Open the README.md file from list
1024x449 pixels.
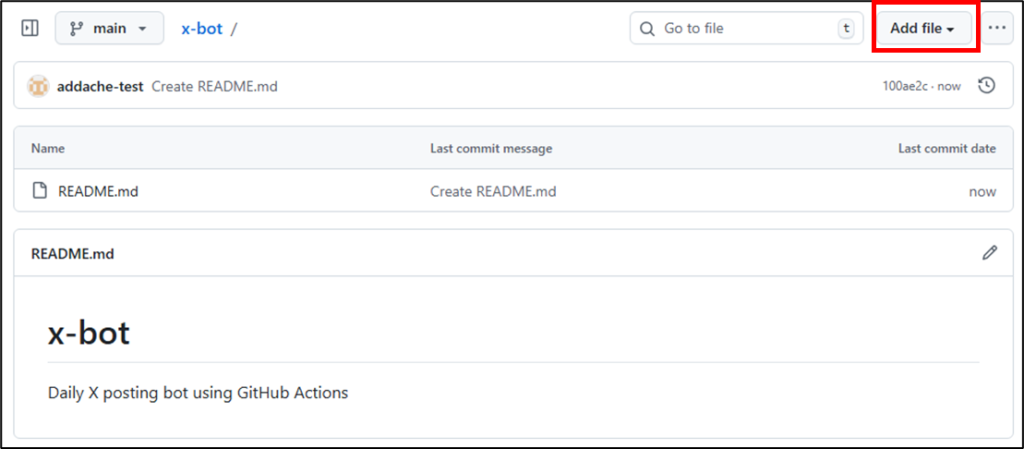98,191
